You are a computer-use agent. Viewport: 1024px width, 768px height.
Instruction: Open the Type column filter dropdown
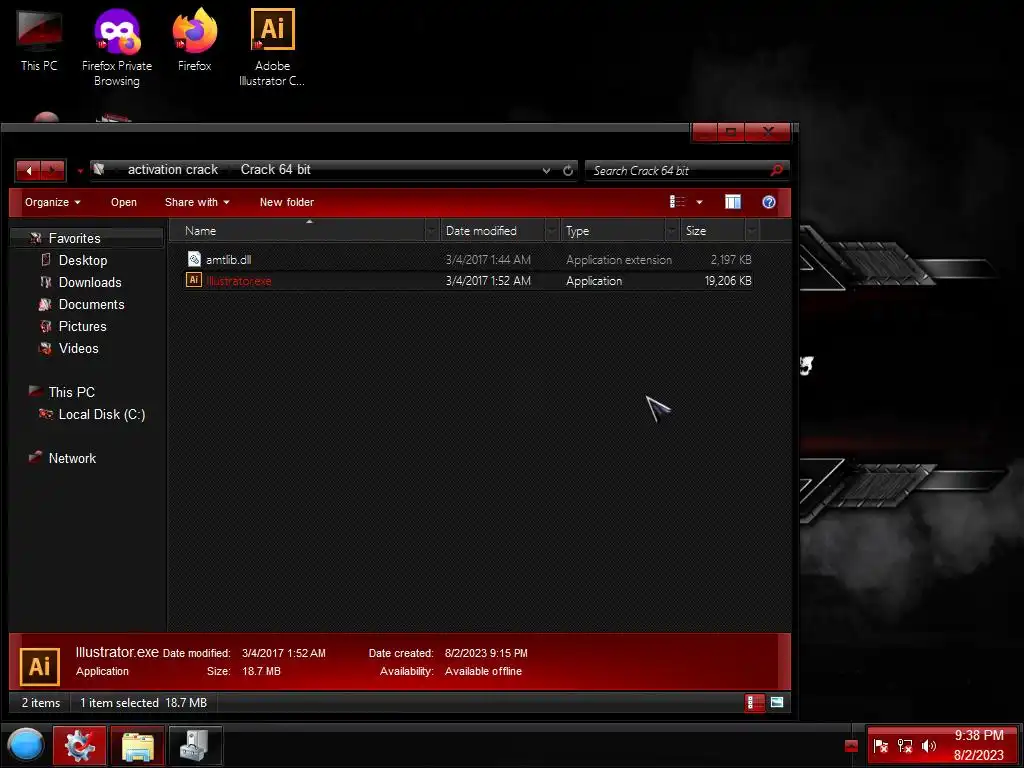[672, 231]
